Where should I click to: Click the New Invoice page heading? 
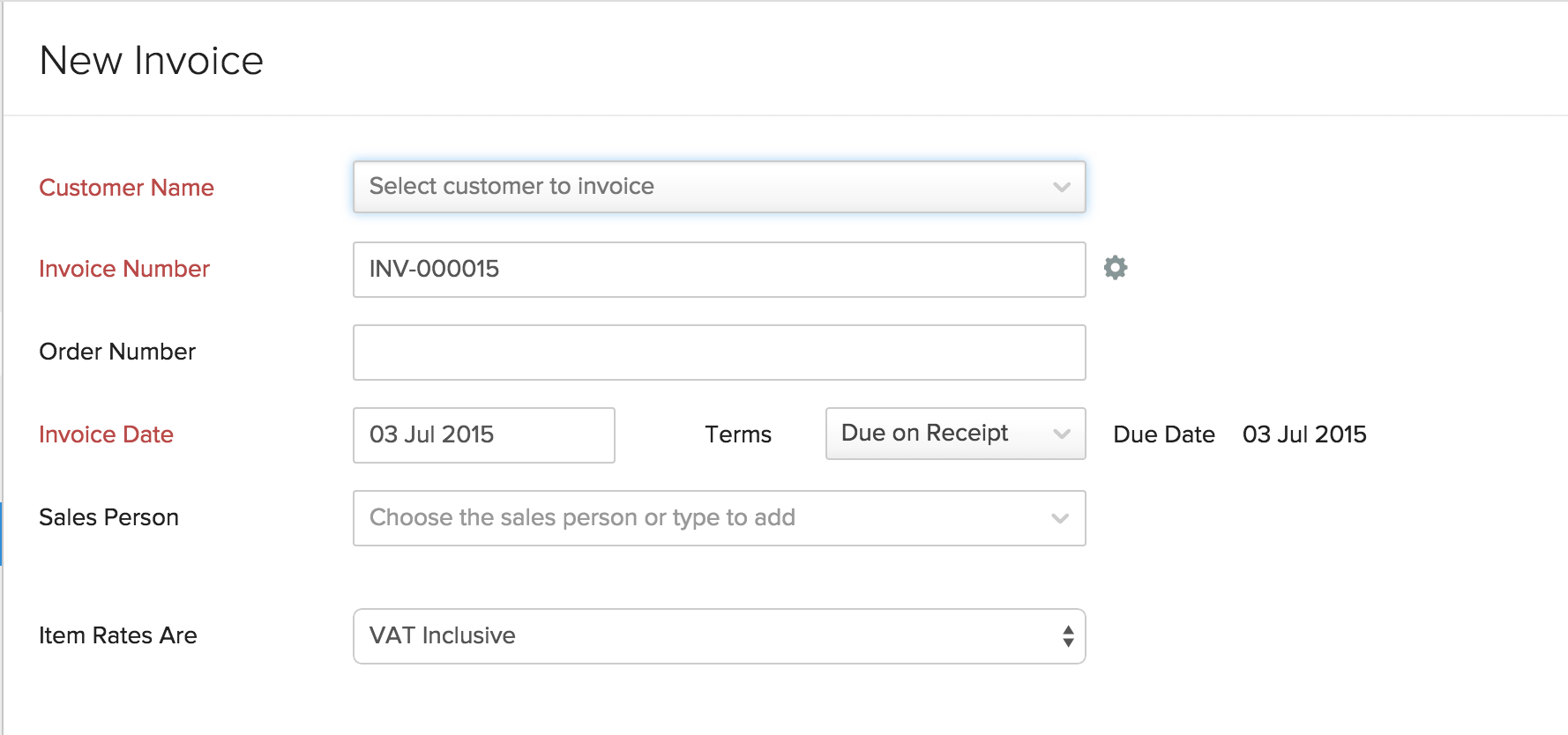[x=152, y=61]
